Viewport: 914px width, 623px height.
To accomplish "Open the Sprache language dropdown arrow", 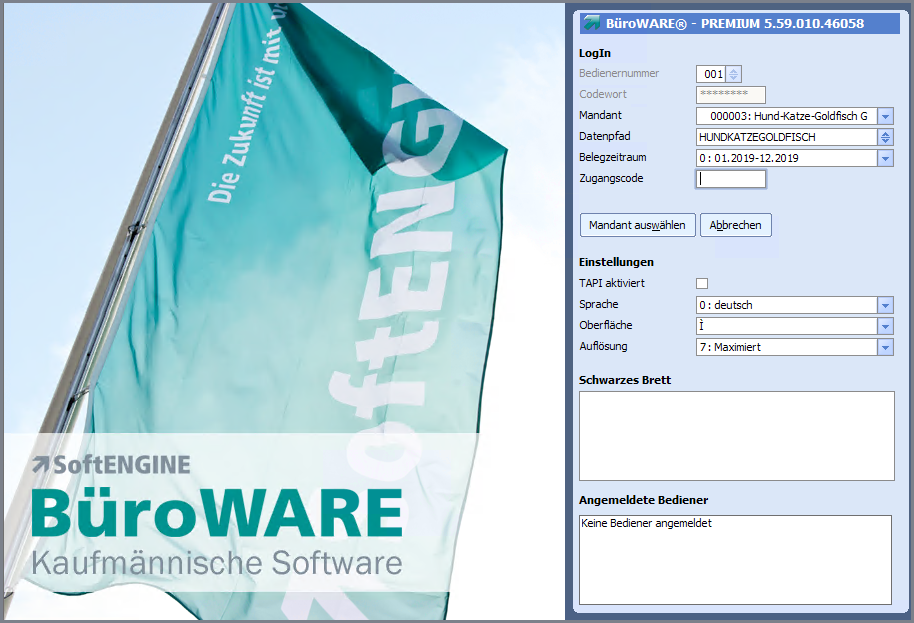I will pos(885,305).
